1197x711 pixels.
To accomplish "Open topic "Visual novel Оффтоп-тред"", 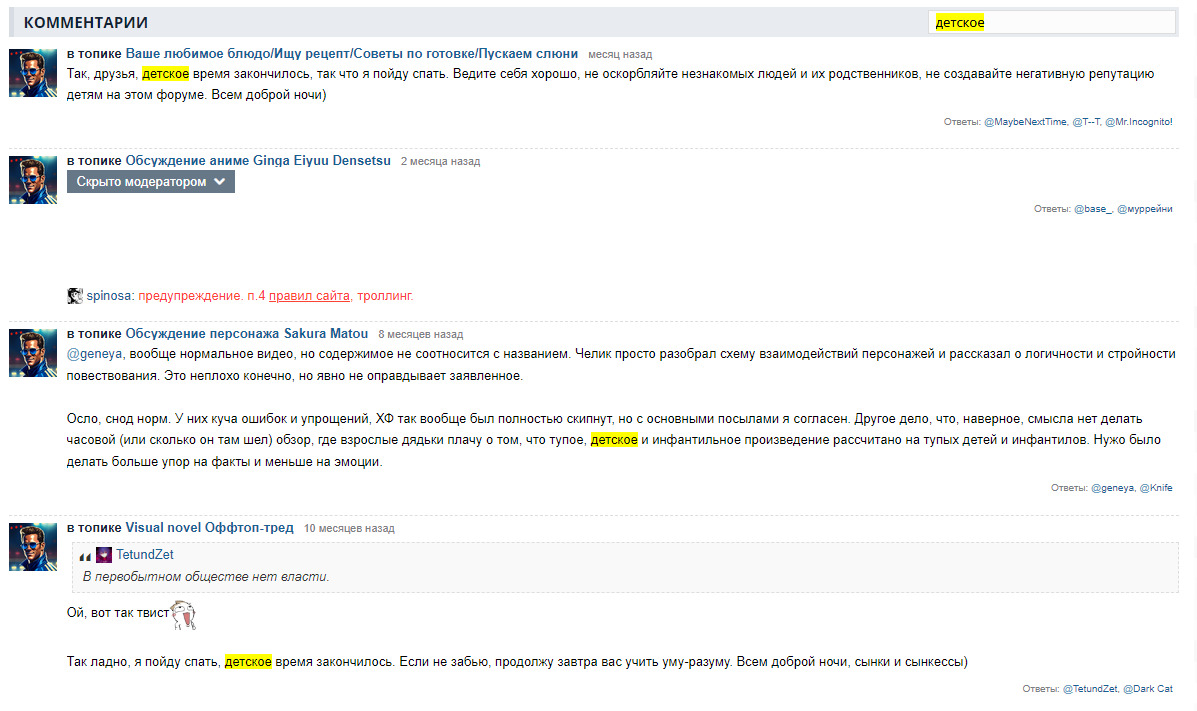I will pyautogui.click(x=209, y=528).
